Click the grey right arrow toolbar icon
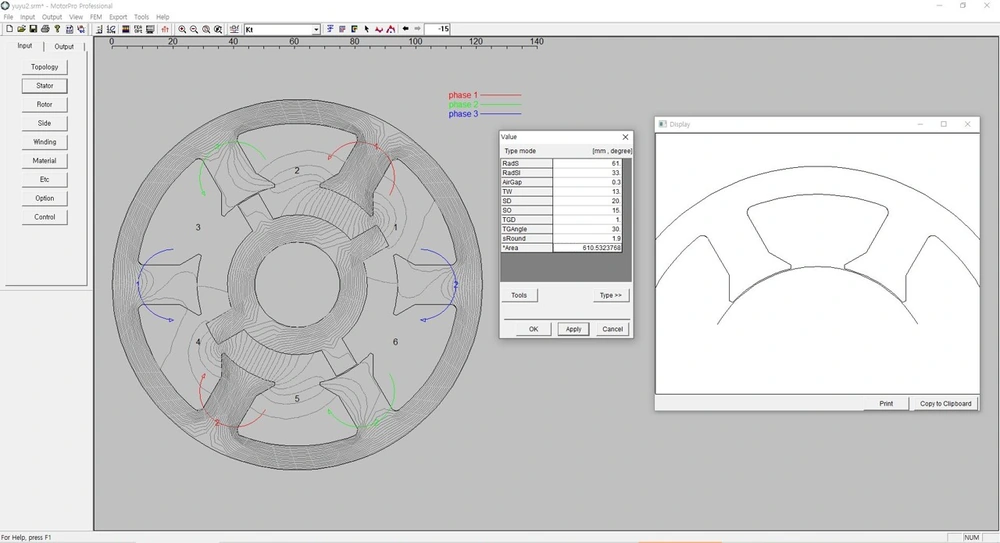This screenshot has height=543, width=1000. click(417, 29)
